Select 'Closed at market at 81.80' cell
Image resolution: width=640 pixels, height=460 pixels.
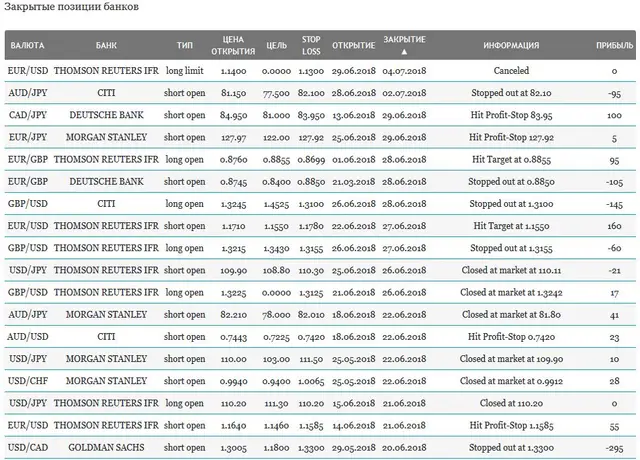pos(511,314)
